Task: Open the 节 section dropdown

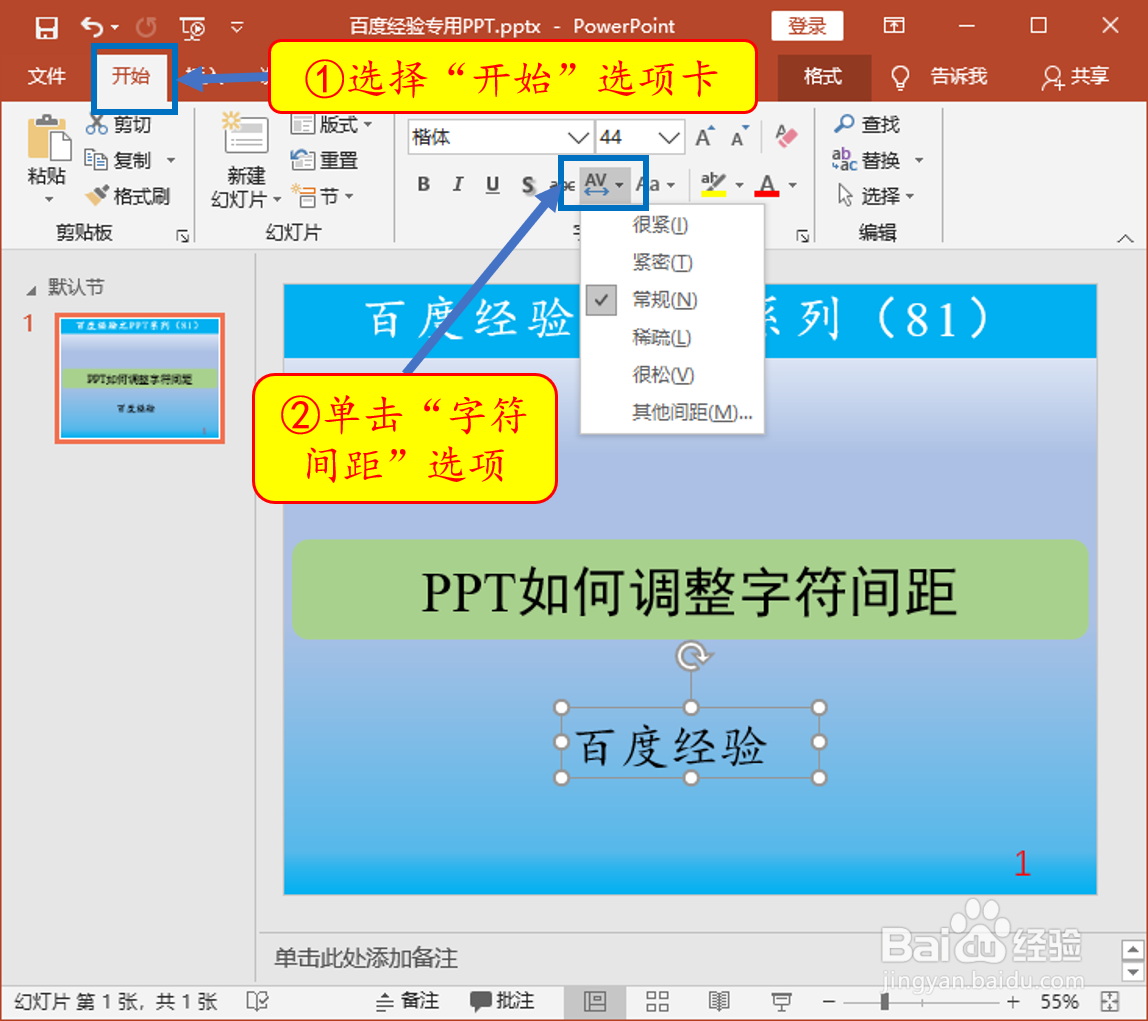Action: (x=322, y=195)
